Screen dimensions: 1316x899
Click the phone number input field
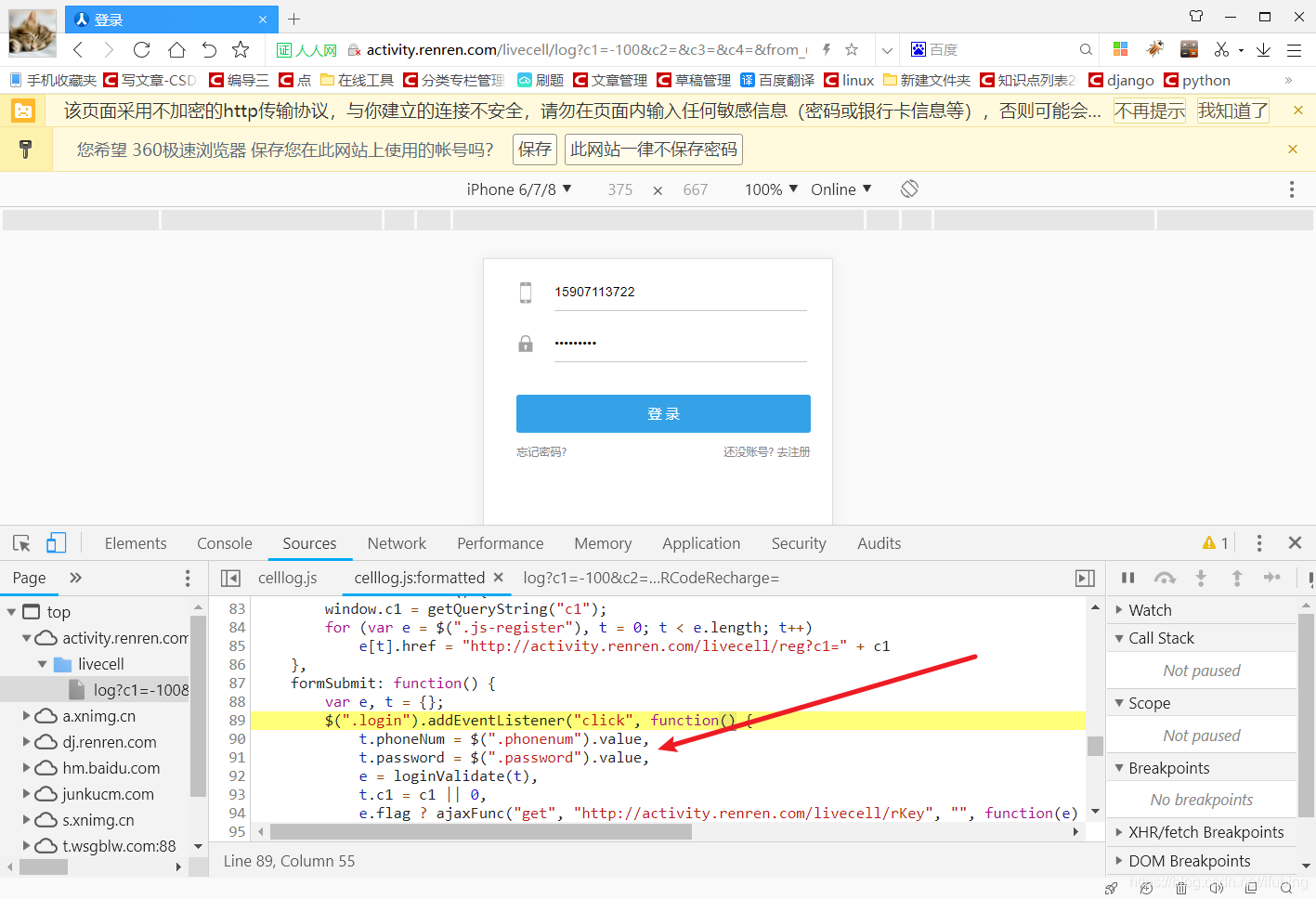coord(680,292)
